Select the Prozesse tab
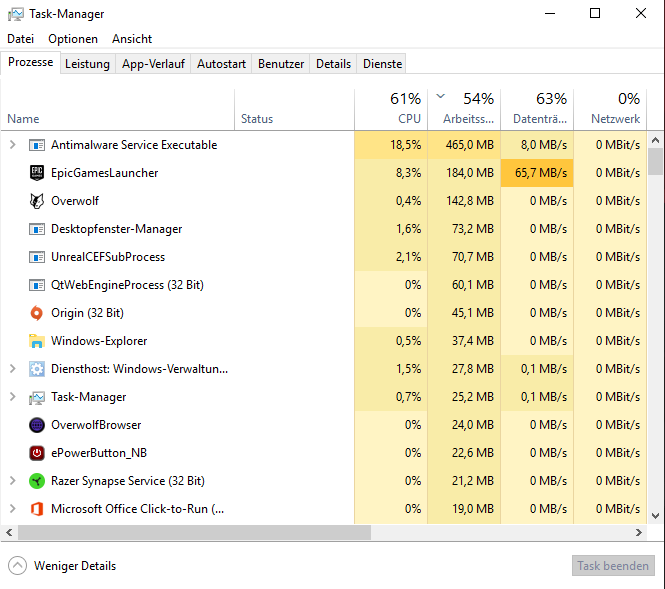 [x=31, y=62]
